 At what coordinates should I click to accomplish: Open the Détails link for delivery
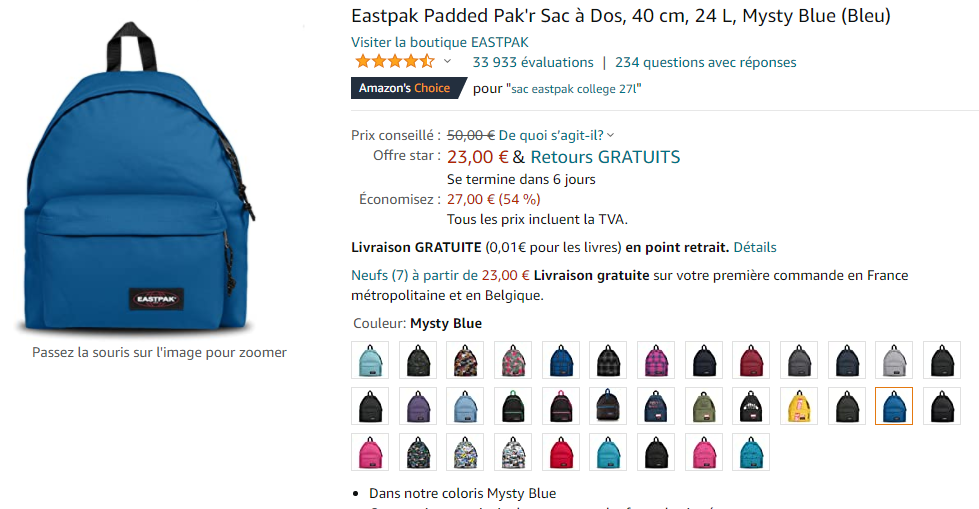755,247
